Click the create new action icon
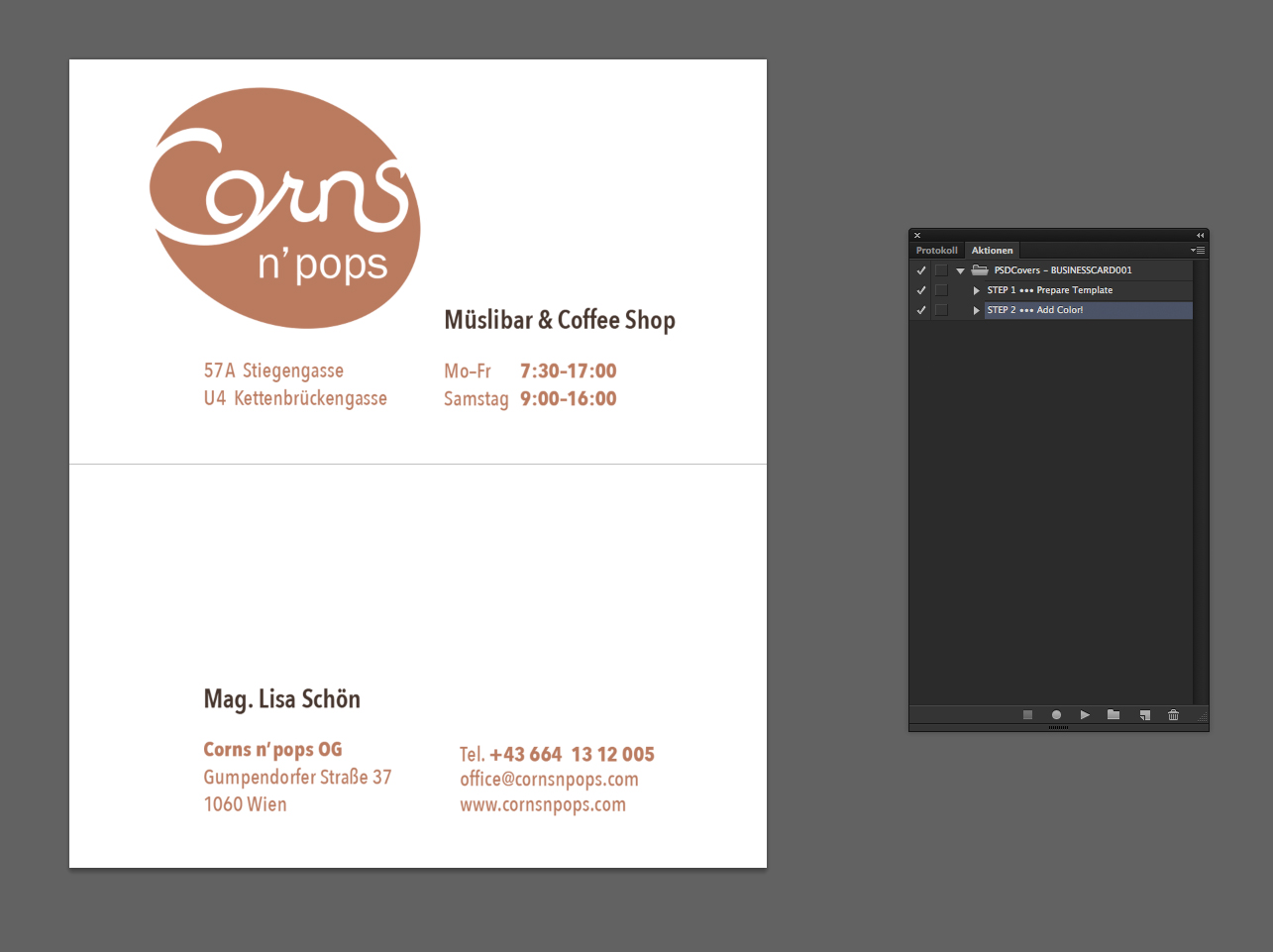Image resolution: width=1273 pixels, height=952 pixels. pyautogui.click(x=1144, y=715)
